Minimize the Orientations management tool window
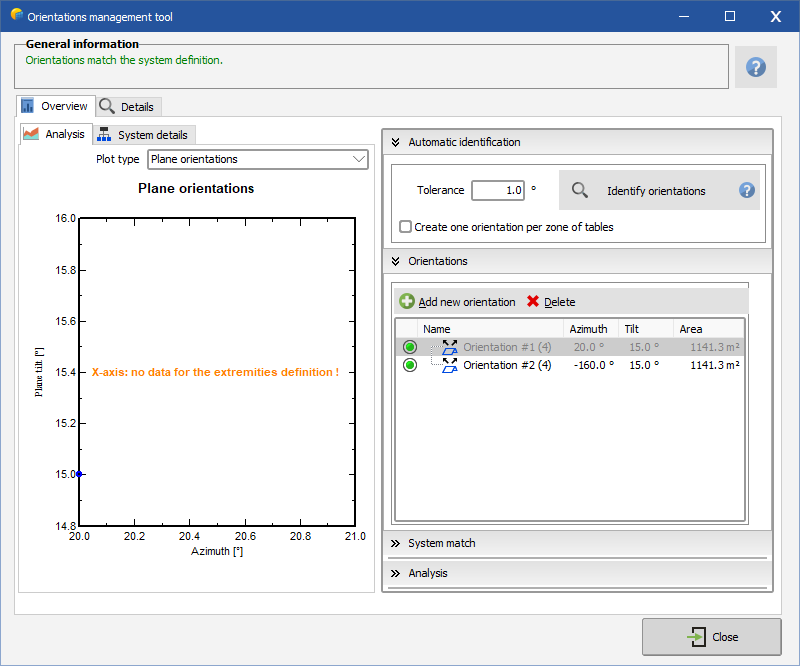The height and width of the screenshot is (666, 800). pos(684,16)
